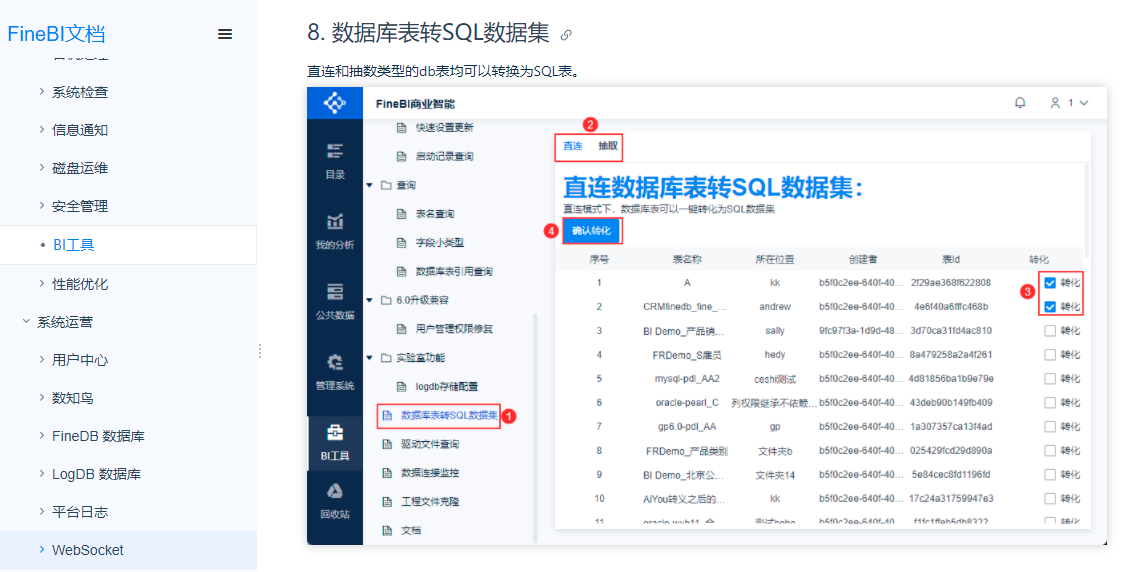The image size is (1130, 572).
Task: Click the notification bell icon
Action: click(1020, 103)
